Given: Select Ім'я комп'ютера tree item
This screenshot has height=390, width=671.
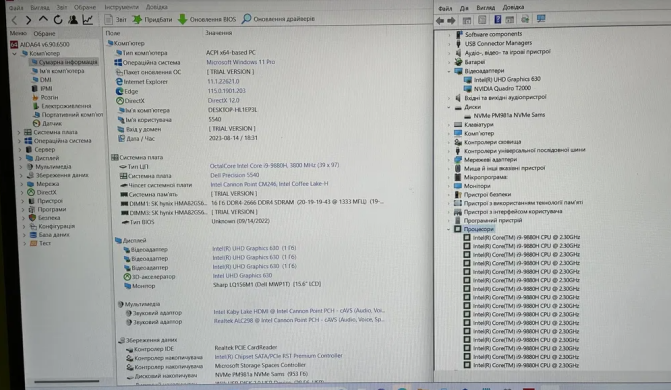Looking at the screenshot, I should (58, 71).
